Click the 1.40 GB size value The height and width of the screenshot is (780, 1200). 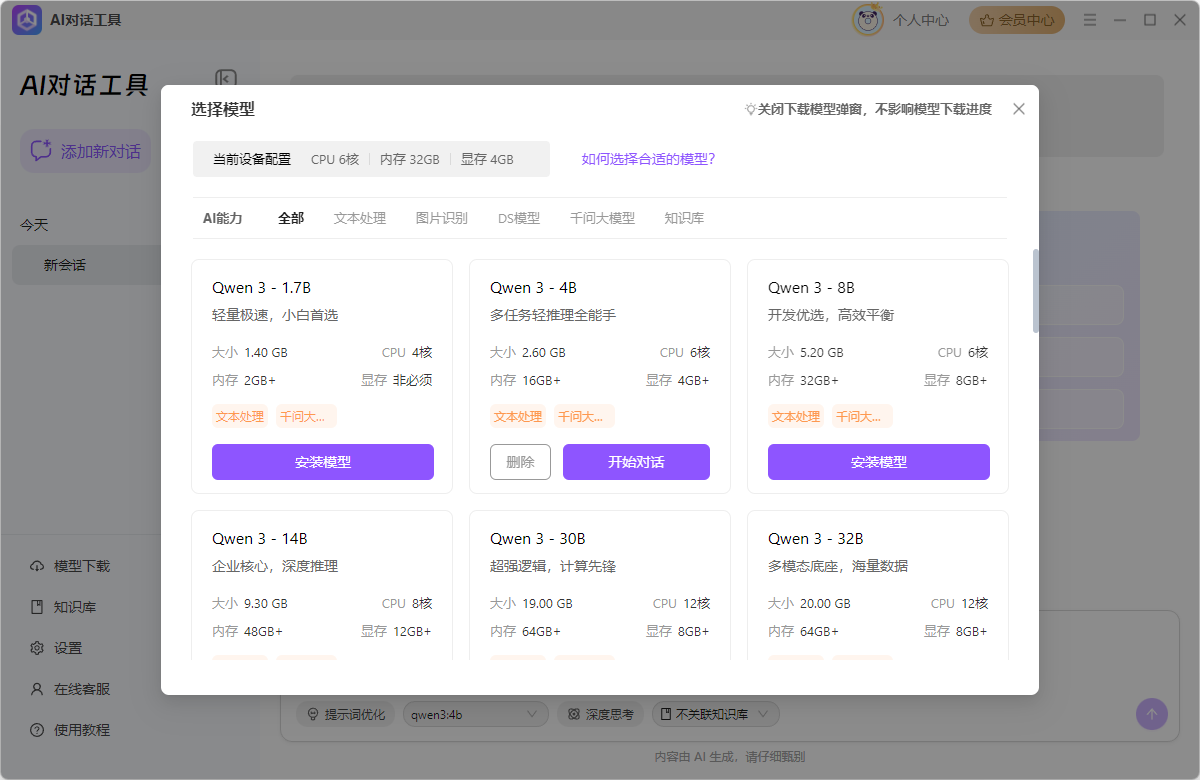(266, 353)
